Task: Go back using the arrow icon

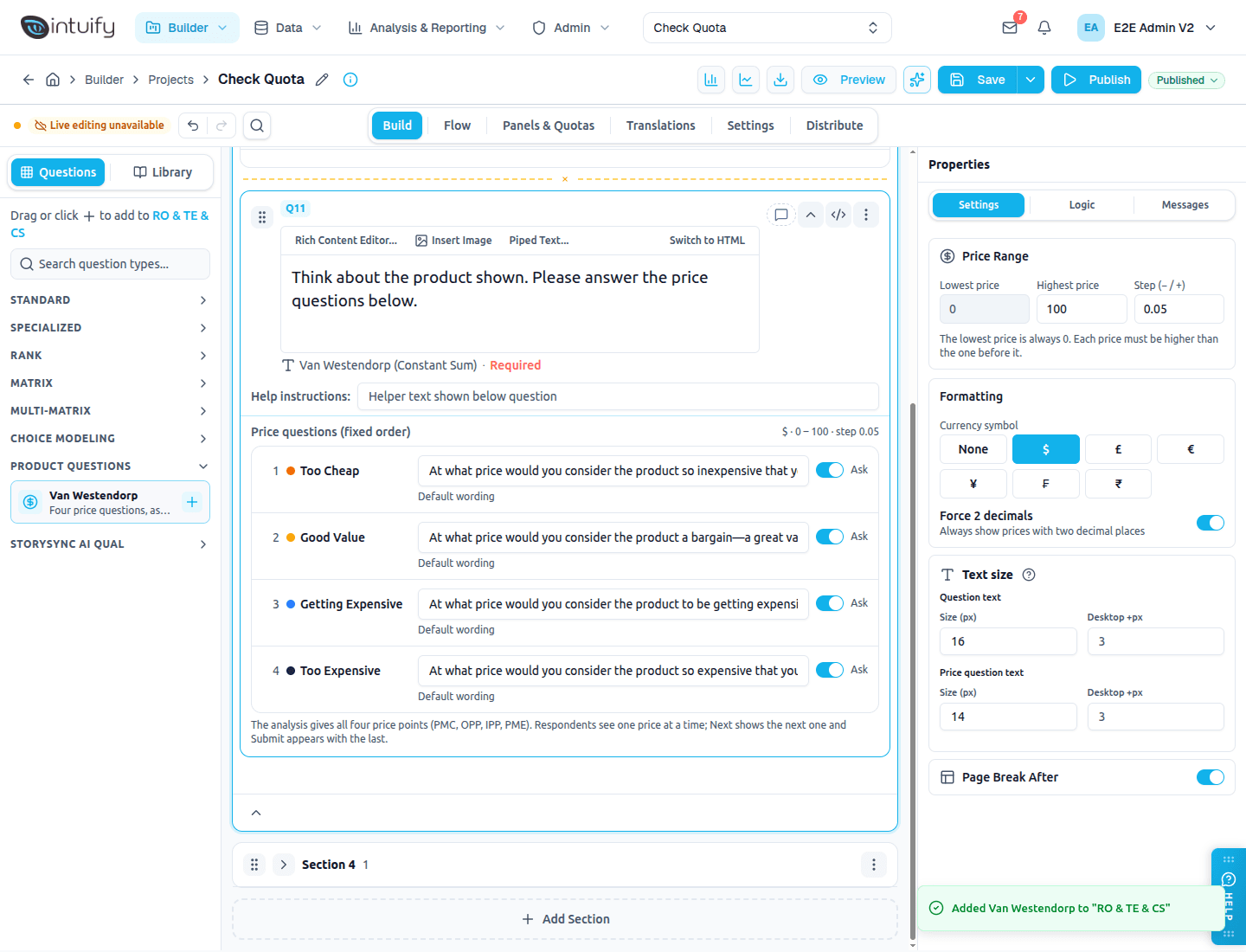Action: (29, 80)
